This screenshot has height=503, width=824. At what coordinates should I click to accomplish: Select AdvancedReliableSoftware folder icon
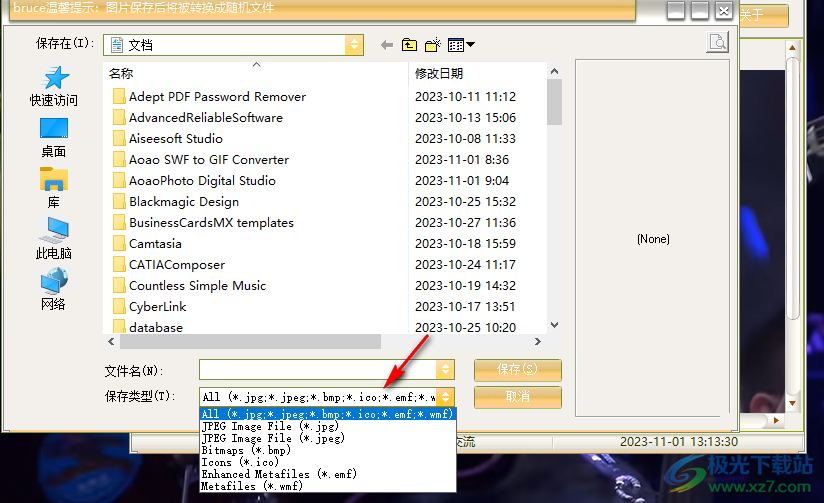(x=119, y=118)
